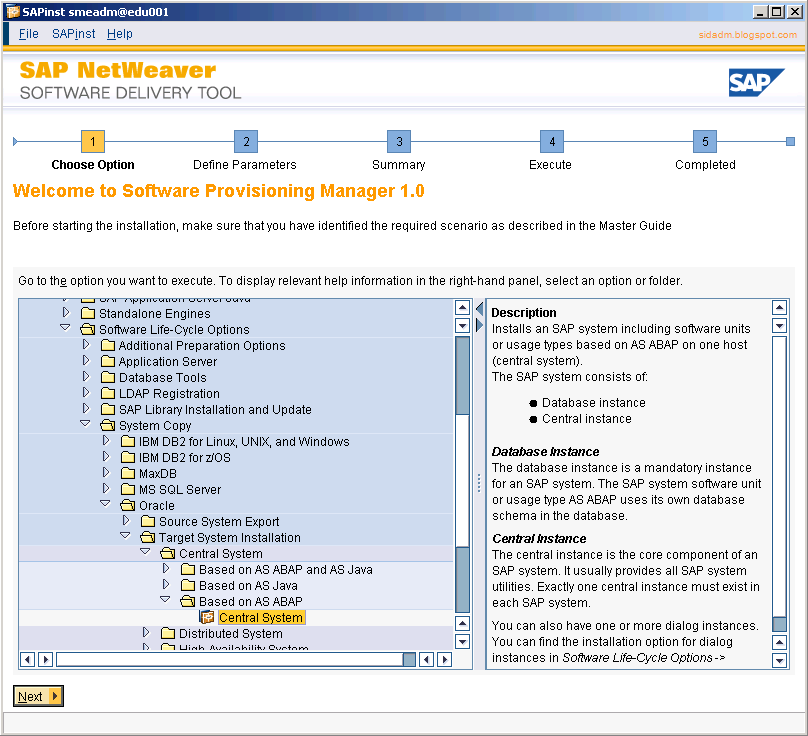Expand the IBM DB2 for z/OS node
The image size is (808, 736).
[x=105, y=458]
